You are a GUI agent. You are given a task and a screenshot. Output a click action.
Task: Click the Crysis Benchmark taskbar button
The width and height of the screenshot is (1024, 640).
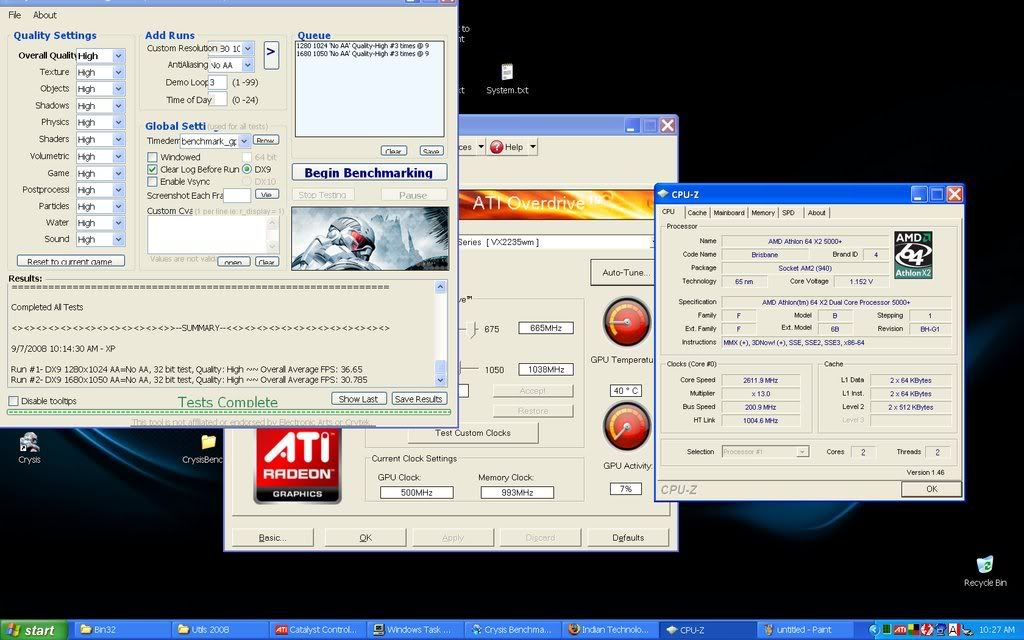(x=513, y=630)
